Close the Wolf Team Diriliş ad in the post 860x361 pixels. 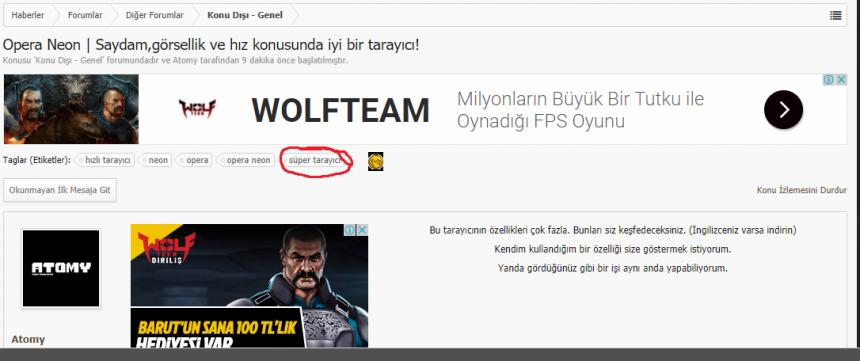pos(363,230)
